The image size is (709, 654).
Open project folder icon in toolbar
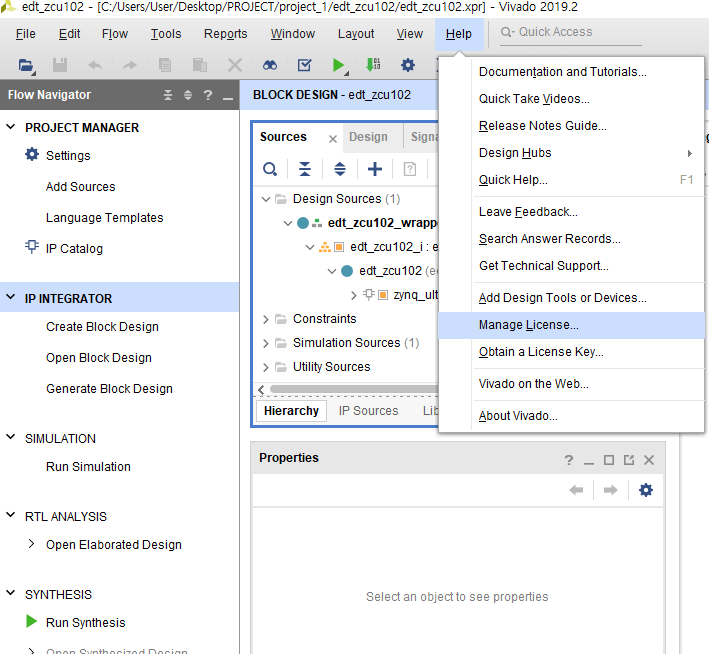pos(26,66)
